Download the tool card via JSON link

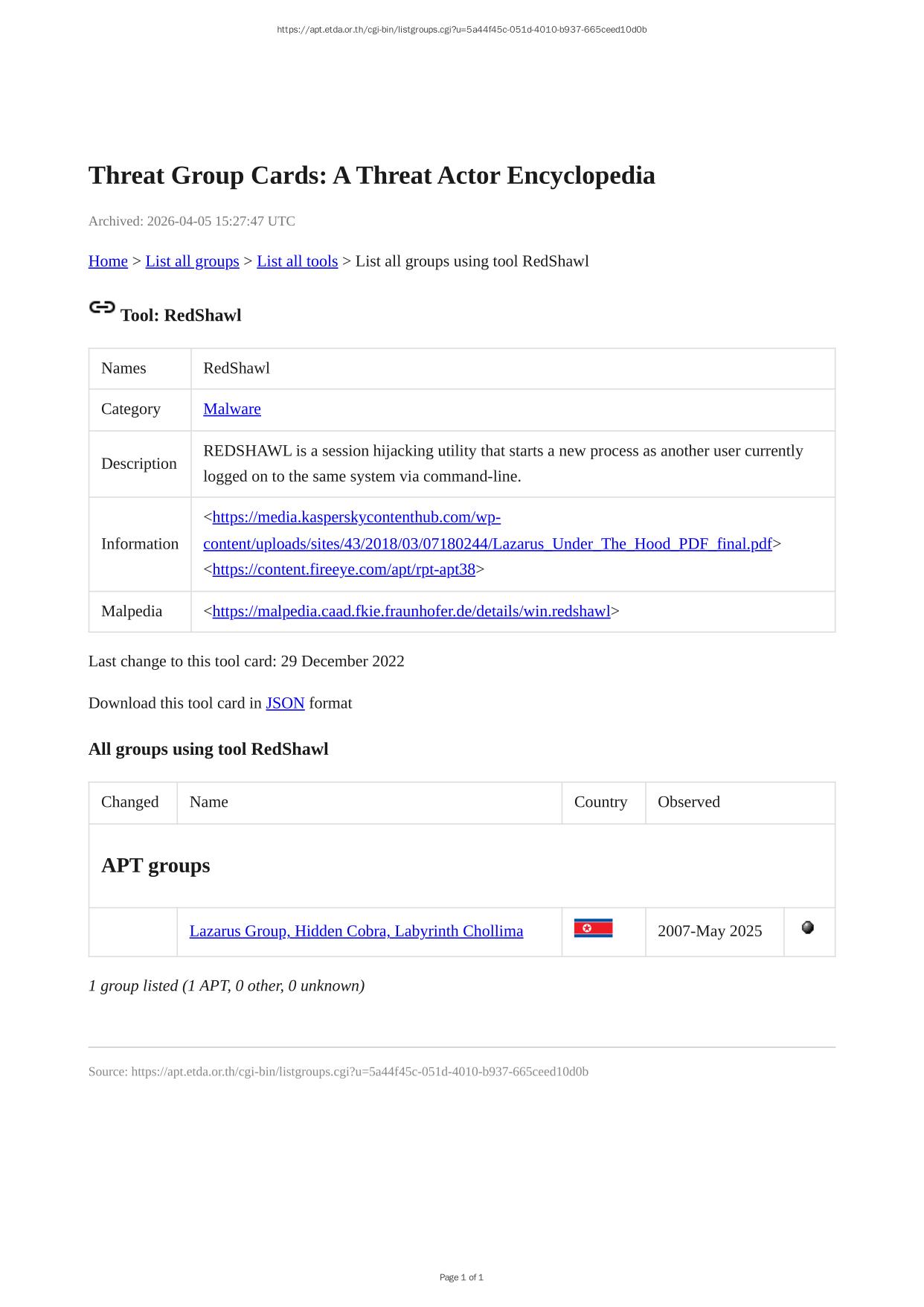coord(285,703)
